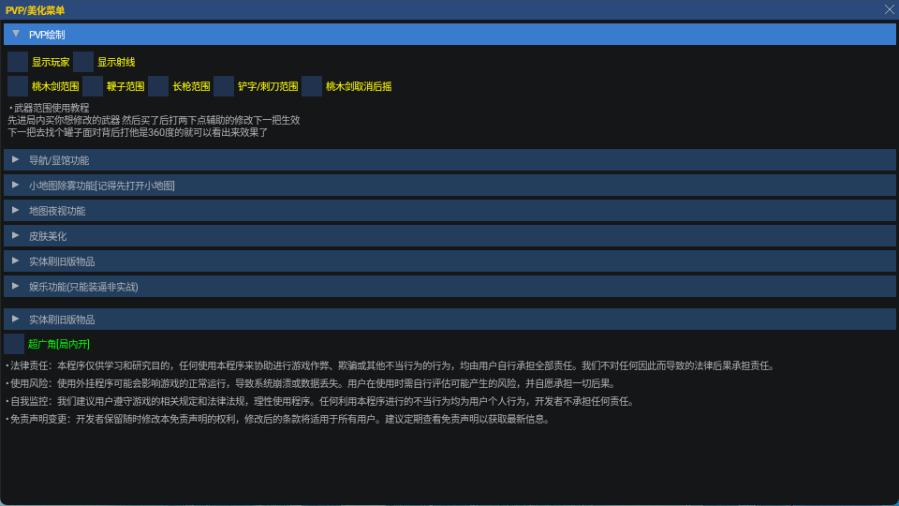Close the PVP/美化菜单 window

tap(889, 10)
